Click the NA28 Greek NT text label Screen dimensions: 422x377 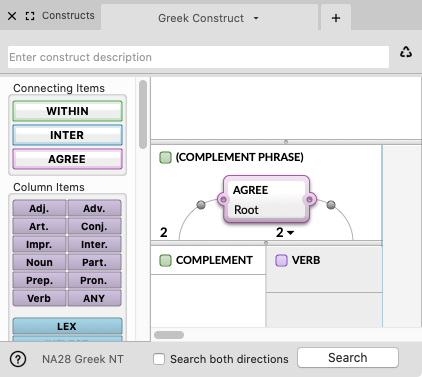click(83, 359)
